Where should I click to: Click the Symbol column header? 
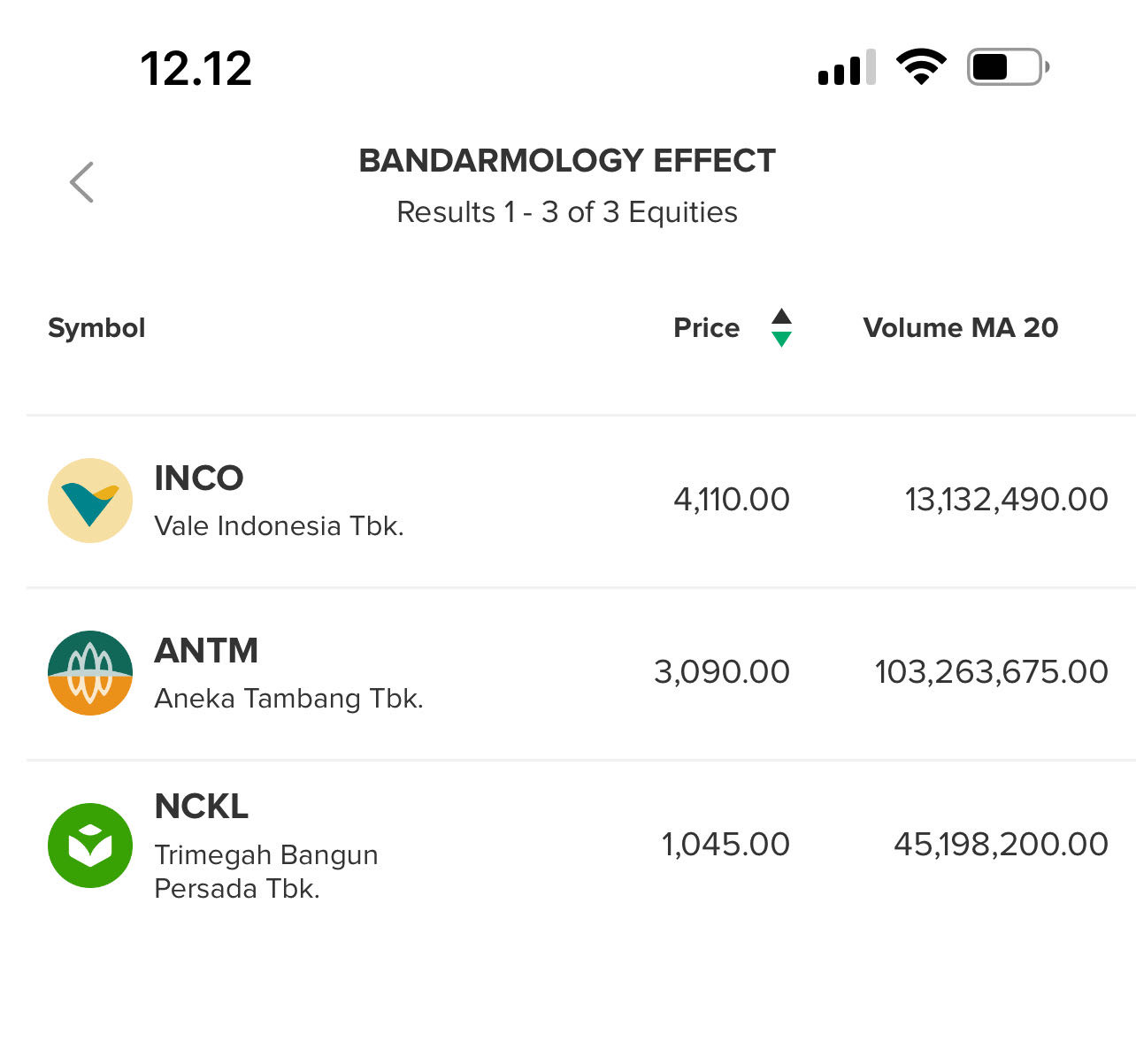(96, 328)
